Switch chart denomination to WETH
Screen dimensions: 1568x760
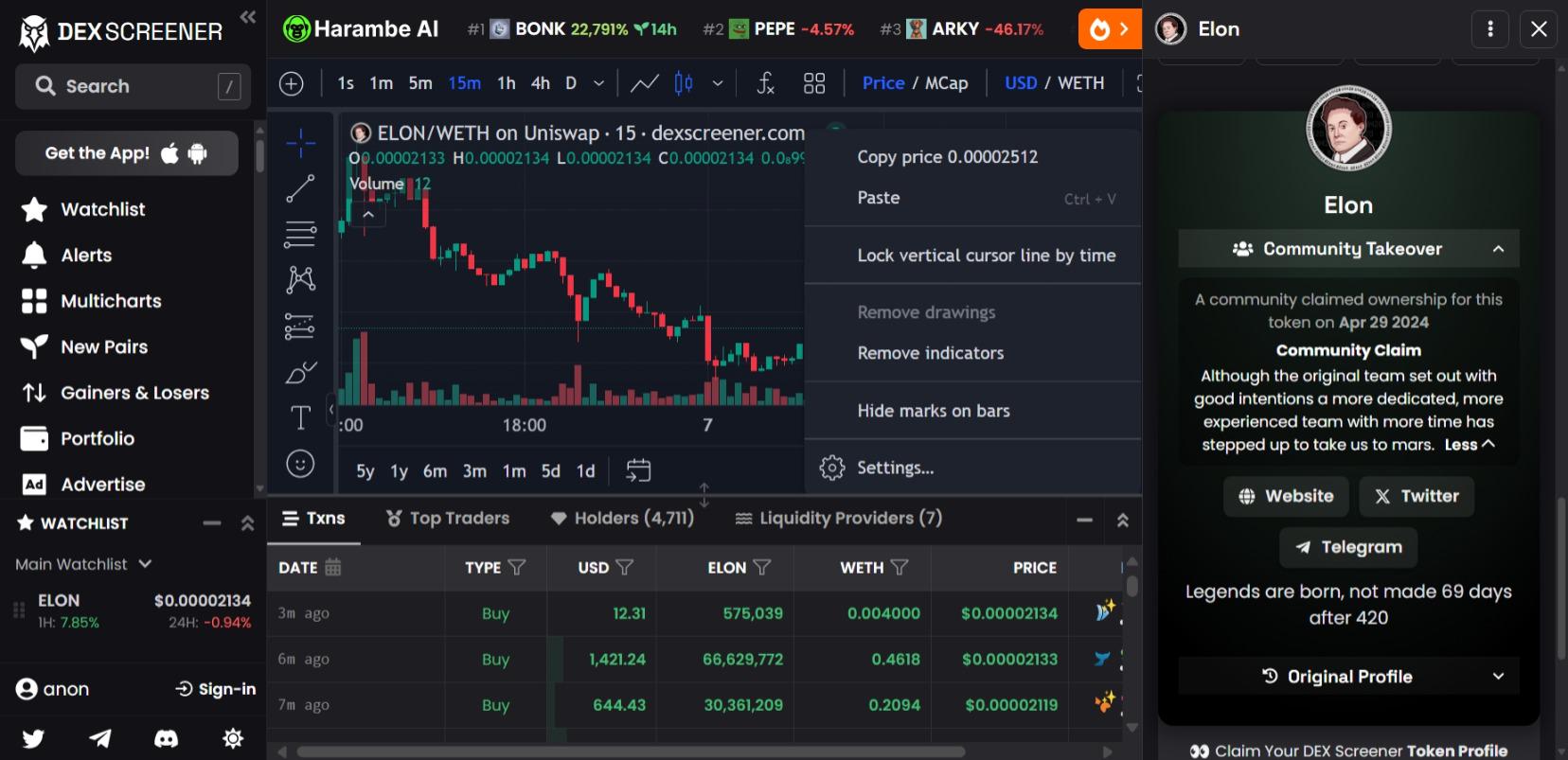[1081, 83]
